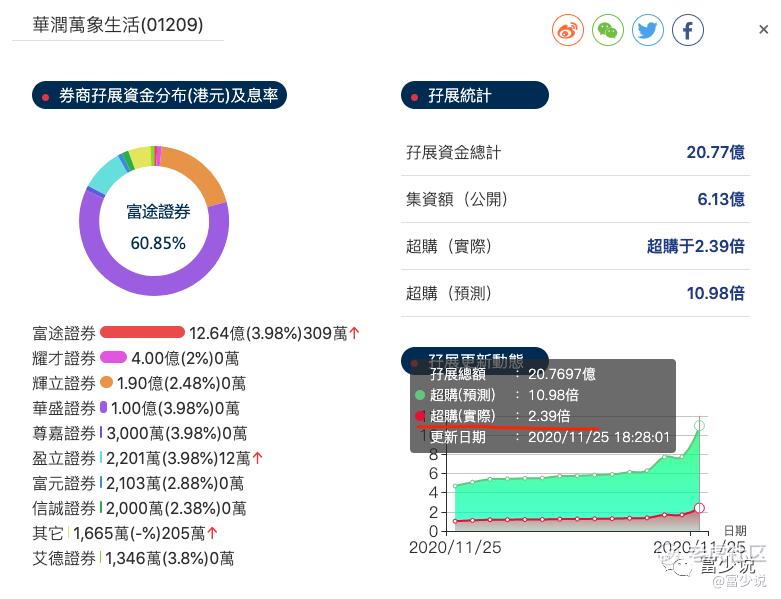Click tooltip green dot for 超購(預測)
The height and width of the screenshot is (599, 781).
click(420, 395)
